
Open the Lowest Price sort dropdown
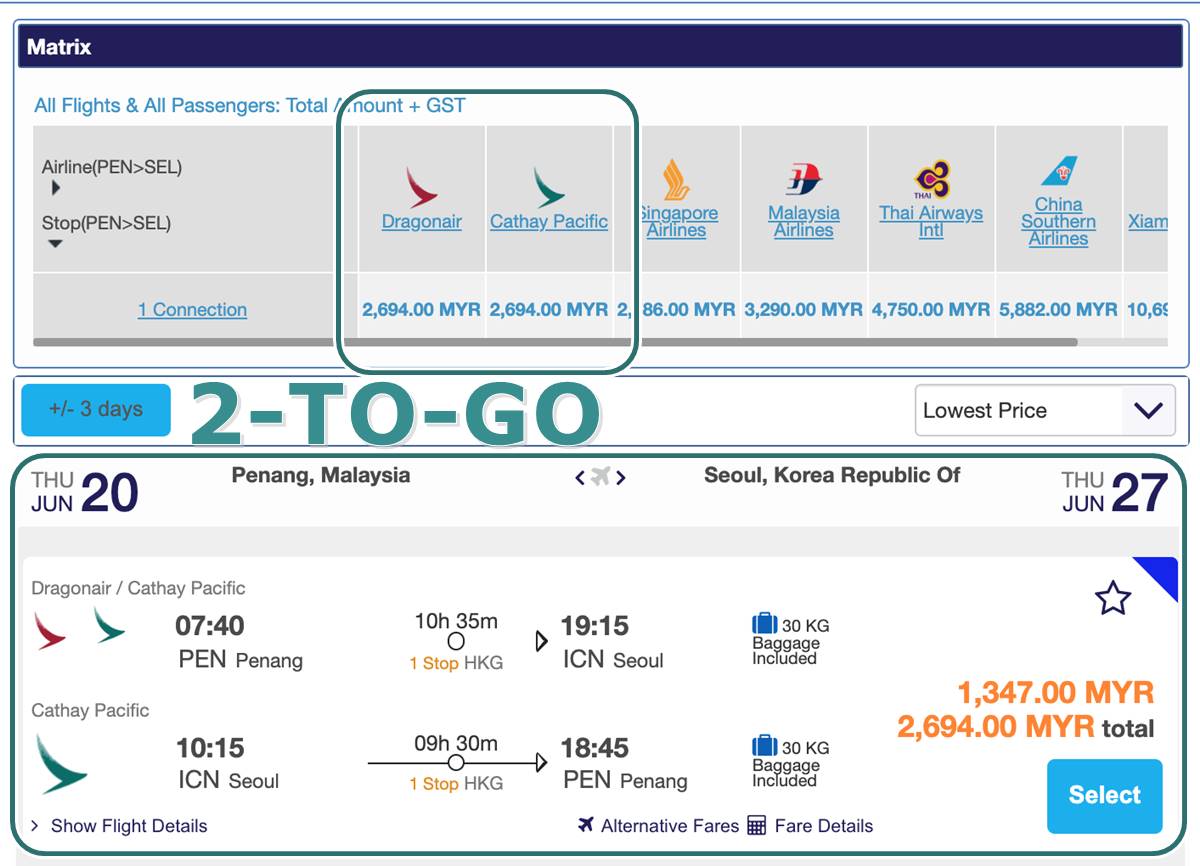point(1045,410)
